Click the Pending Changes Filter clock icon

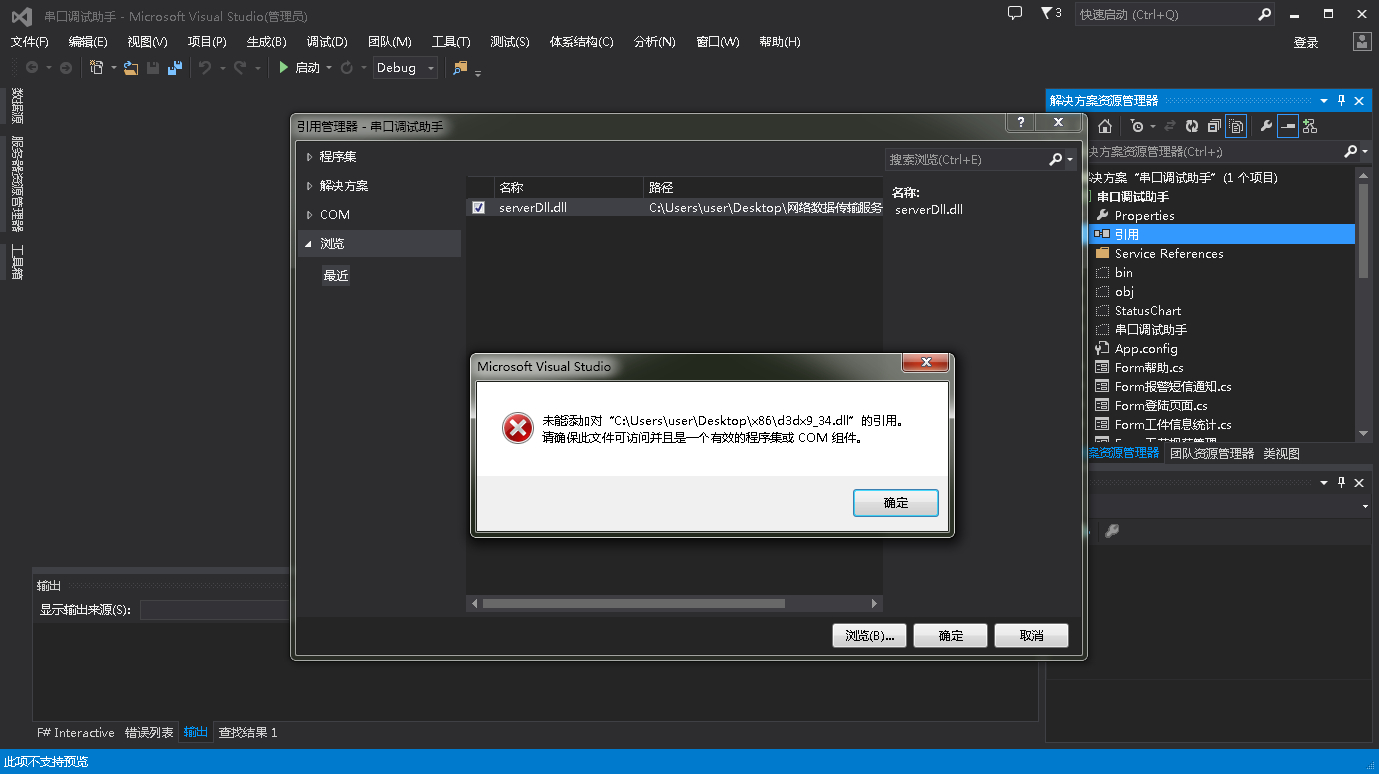pos(1137,126)
